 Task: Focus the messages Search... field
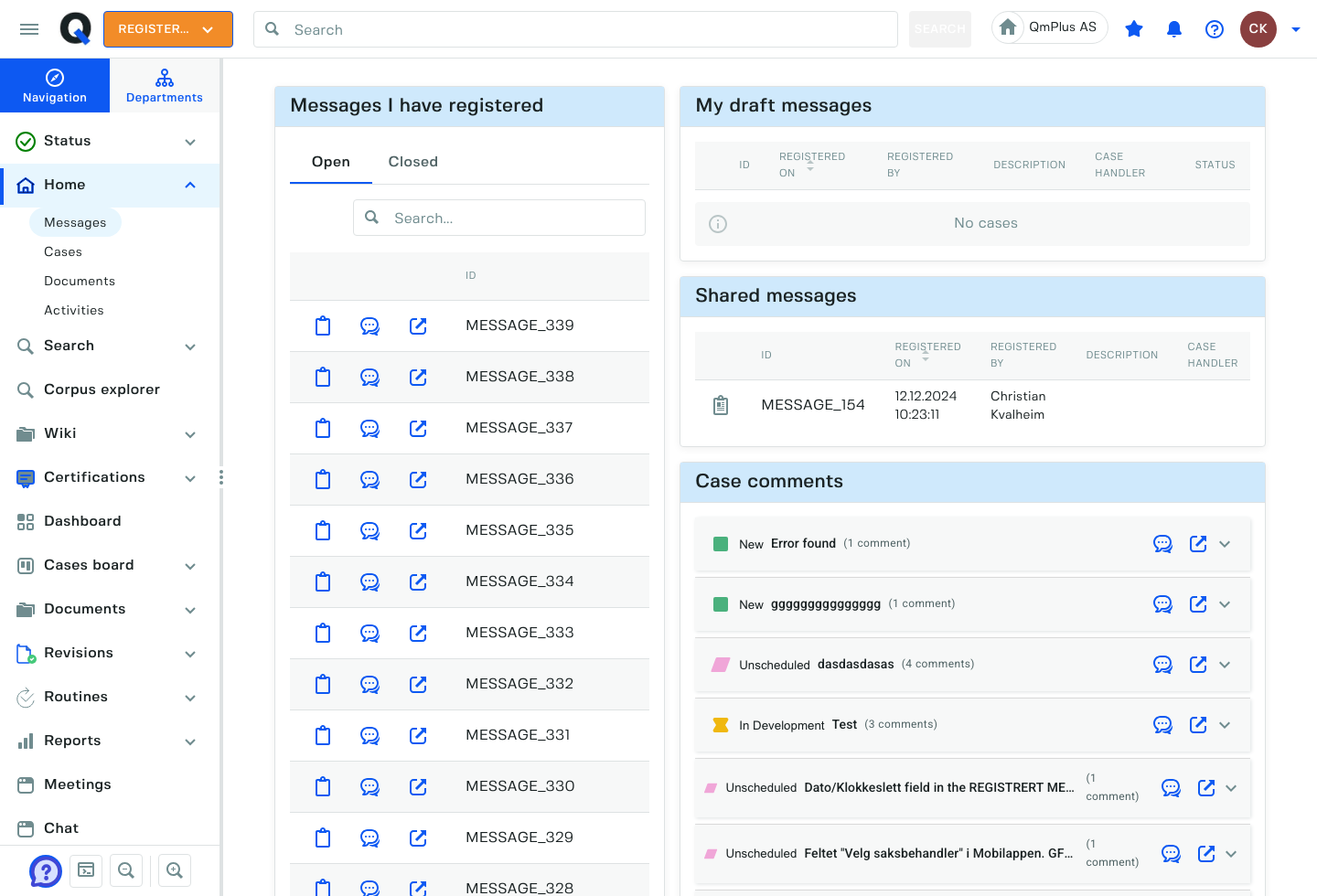coord(499,218)
